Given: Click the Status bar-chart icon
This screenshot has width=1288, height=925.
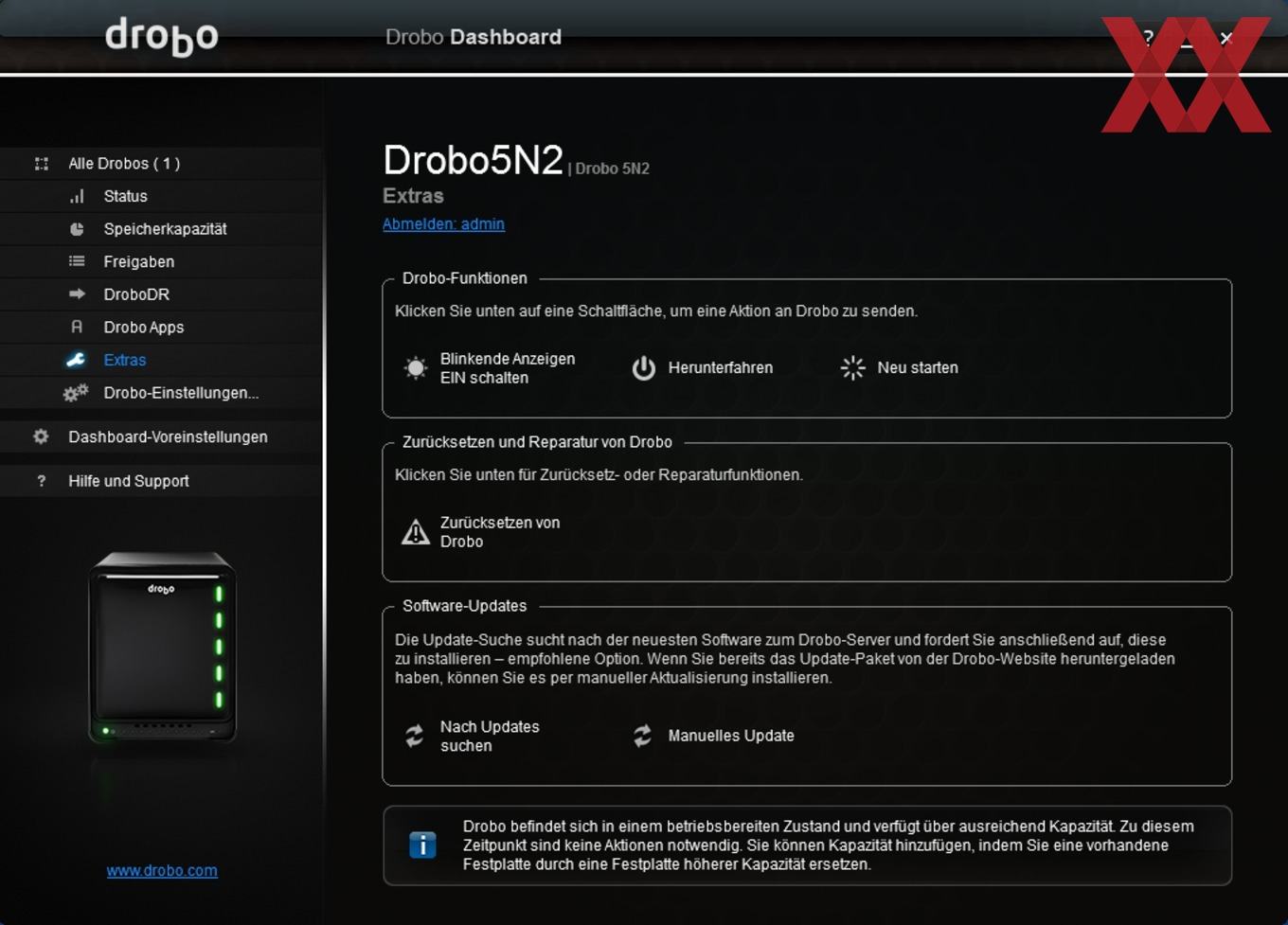Looking at the screenshot, I should point(77,196).
